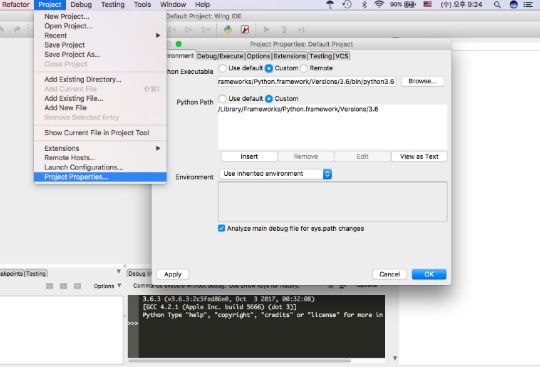This screenshot has height=367, width=540.
Task: Open the Tools menu
Action: 143,5
